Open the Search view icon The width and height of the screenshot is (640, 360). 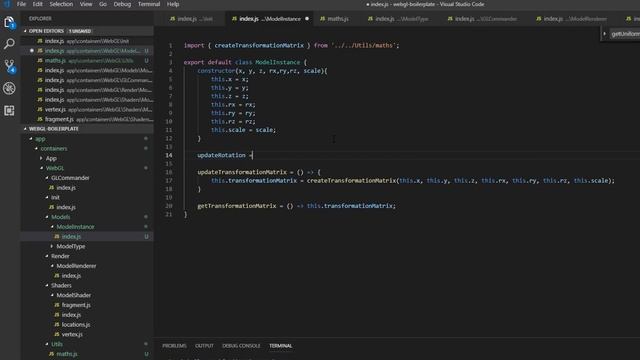tap(9, 44)
